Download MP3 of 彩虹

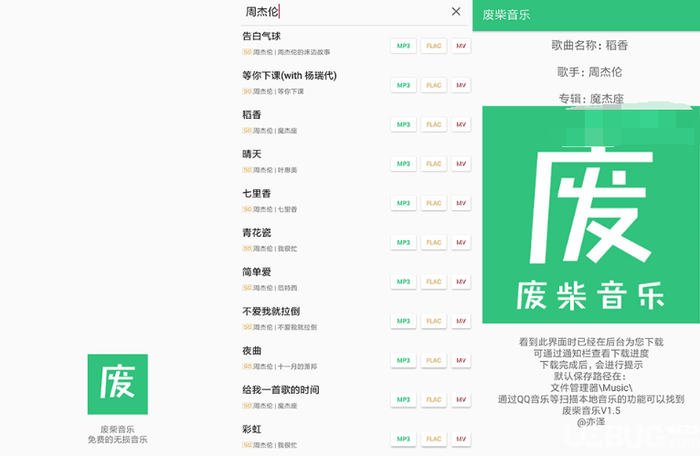click(403, 439)
